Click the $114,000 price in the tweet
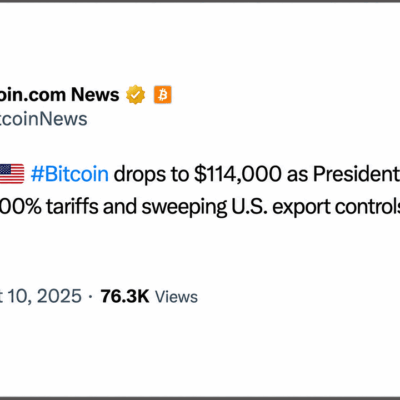The width and height of the screenshot is (400, 400). pos(238,174)
